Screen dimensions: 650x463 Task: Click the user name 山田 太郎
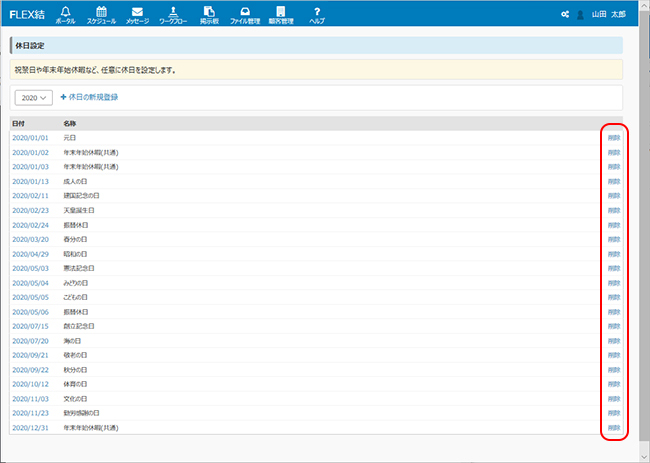609,14
